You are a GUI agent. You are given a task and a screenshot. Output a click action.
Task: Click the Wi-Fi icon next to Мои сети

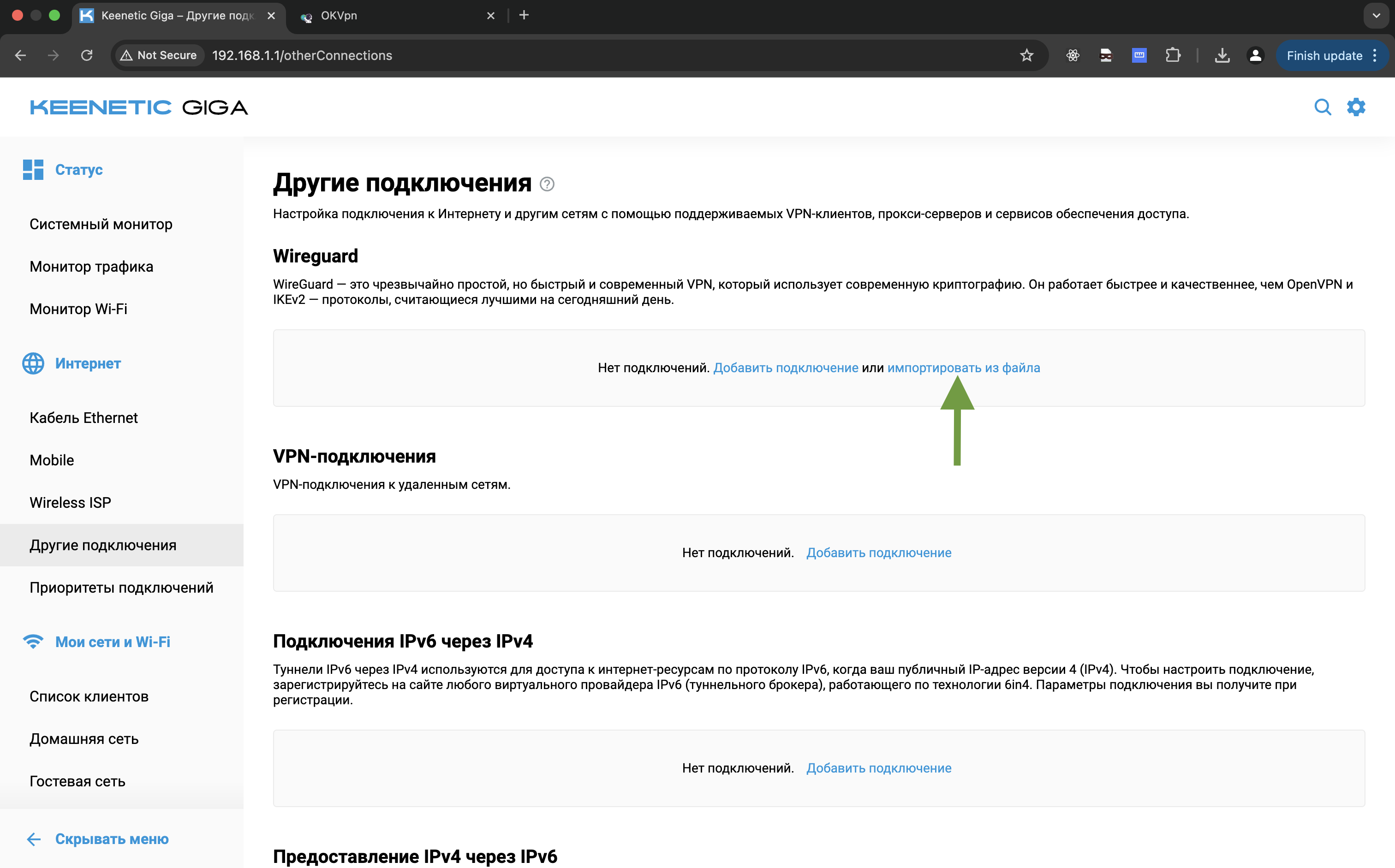coord(33,642)
